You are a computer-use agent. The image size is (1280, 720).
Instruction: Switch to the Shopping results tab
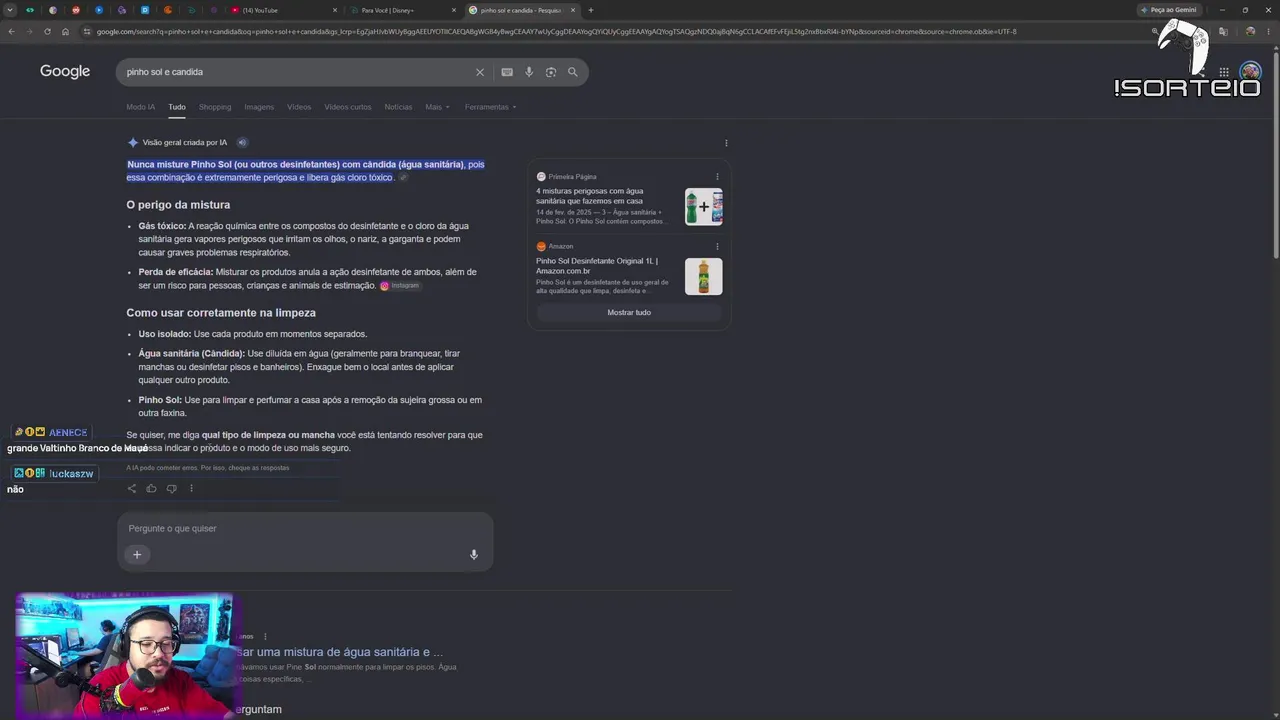215,107
